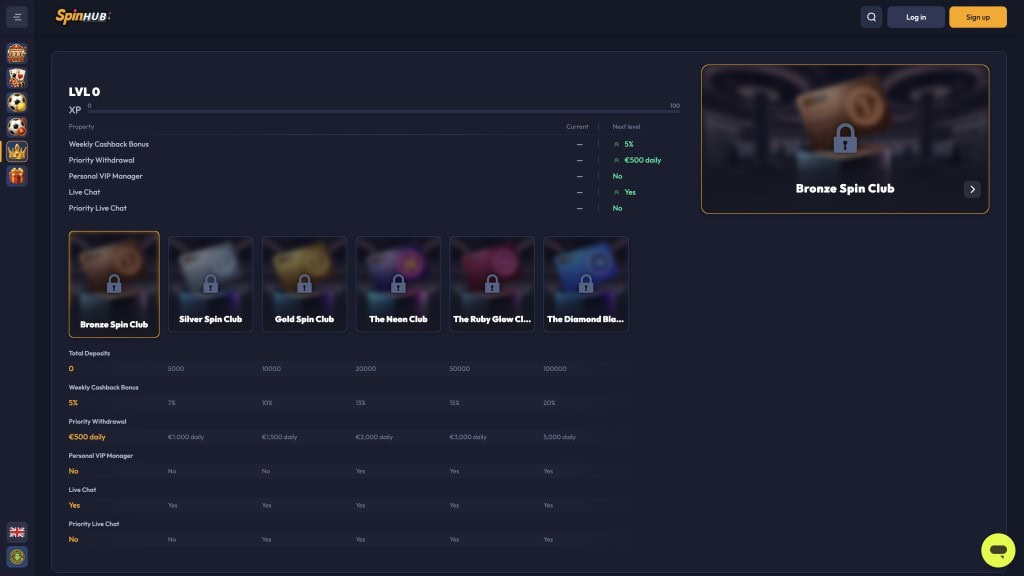1024x576 pixels.
Task: Click Sign up button
Action: pos(978,17)
